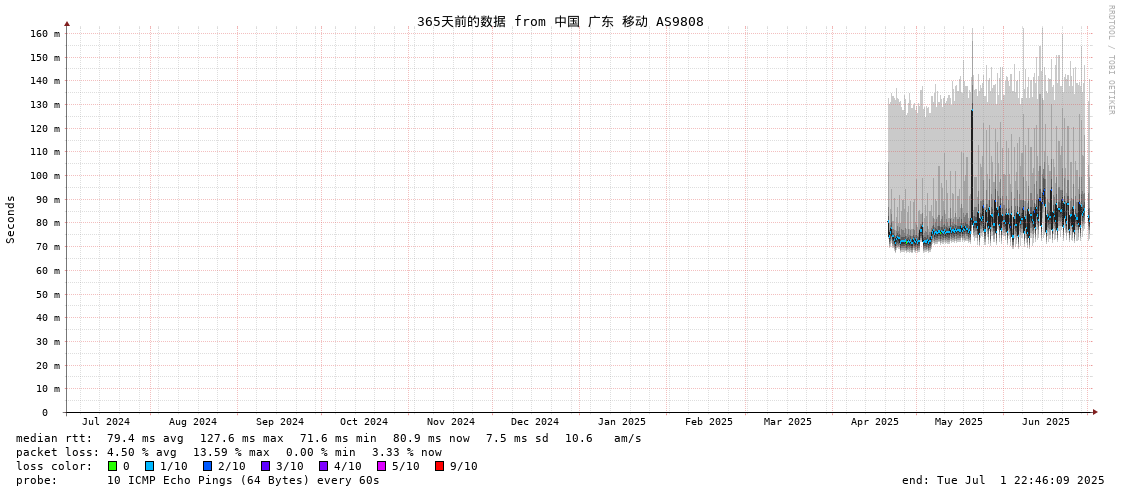1121x494 pixels.
Task: Click the '110 m' y-axis label
Action: point(45,152)
